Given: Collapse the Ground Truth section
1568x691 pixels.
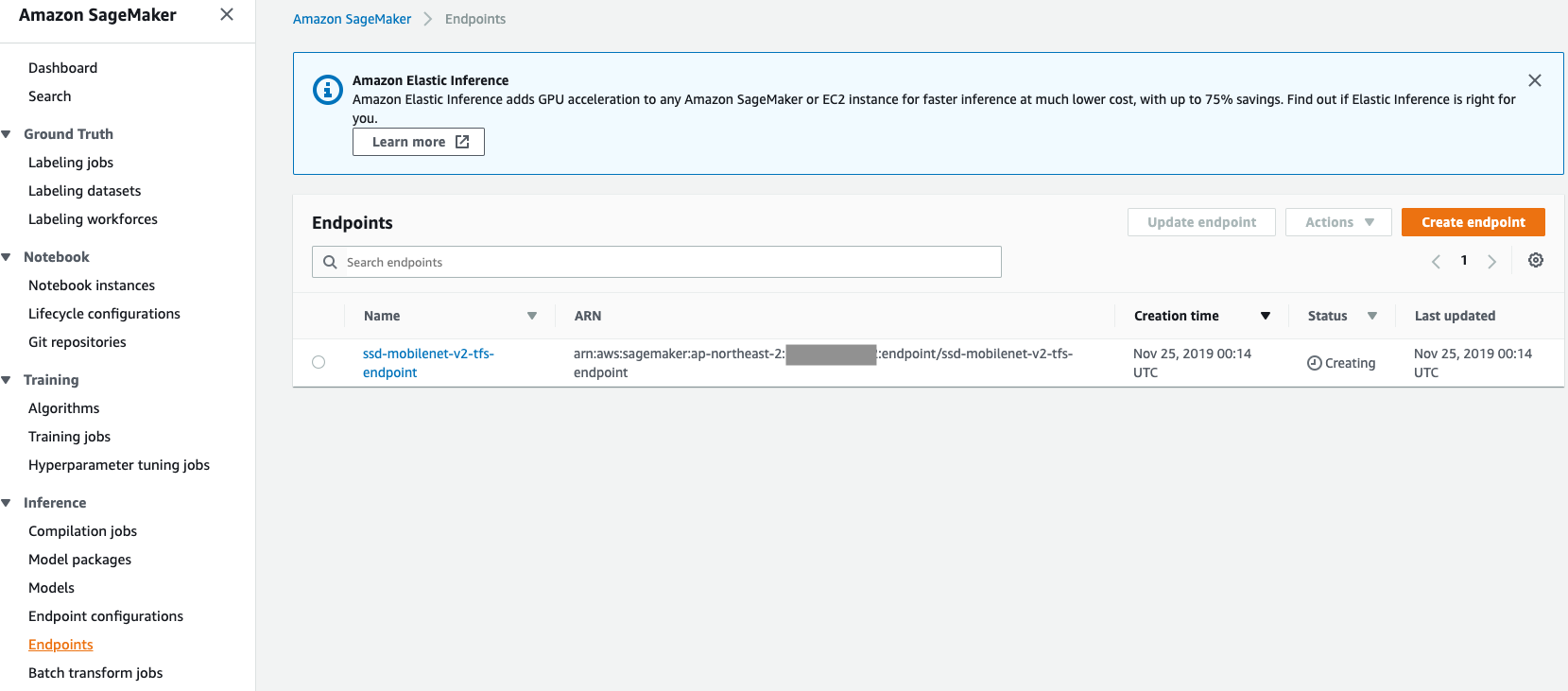Looking at the screenshot, I should (7, 134).
